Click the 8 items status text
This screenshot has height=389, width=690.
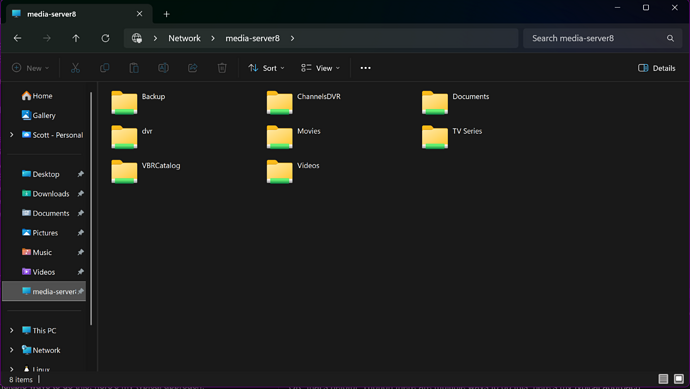point(21,379)
